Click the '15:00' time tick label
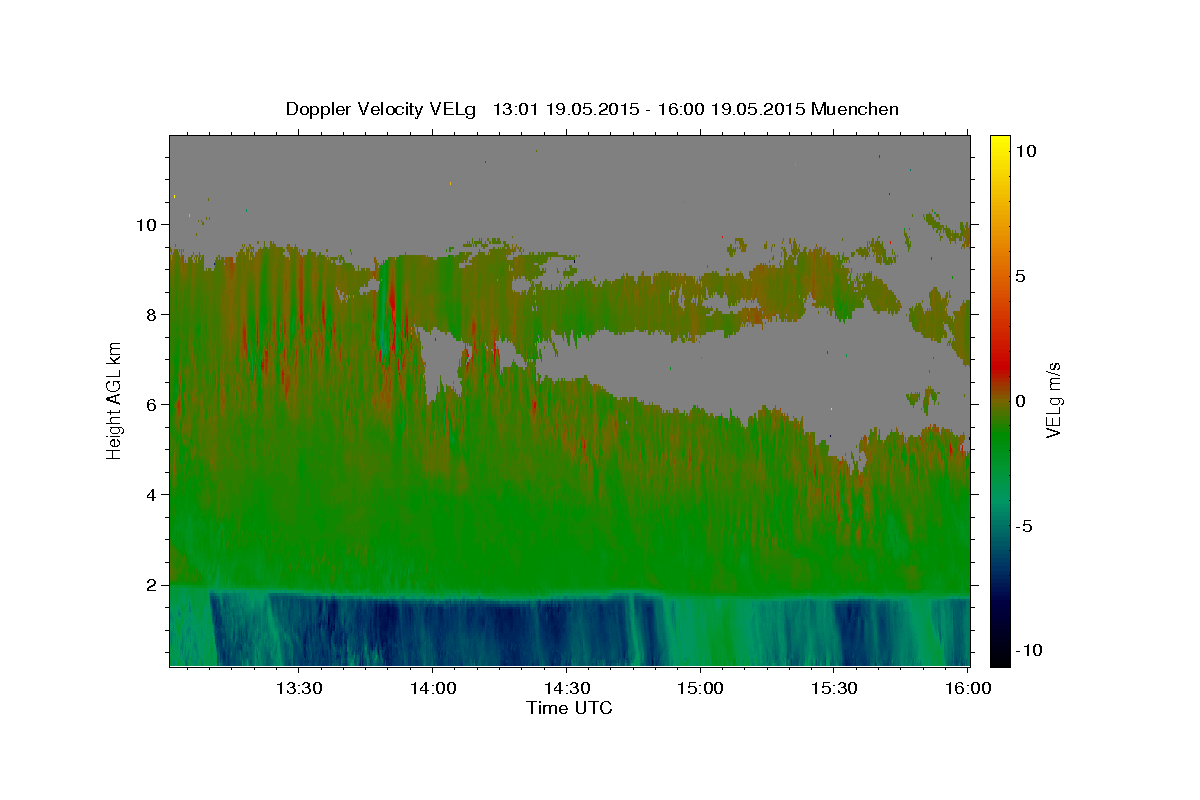The image size is (1200, 800). (700, 688)
